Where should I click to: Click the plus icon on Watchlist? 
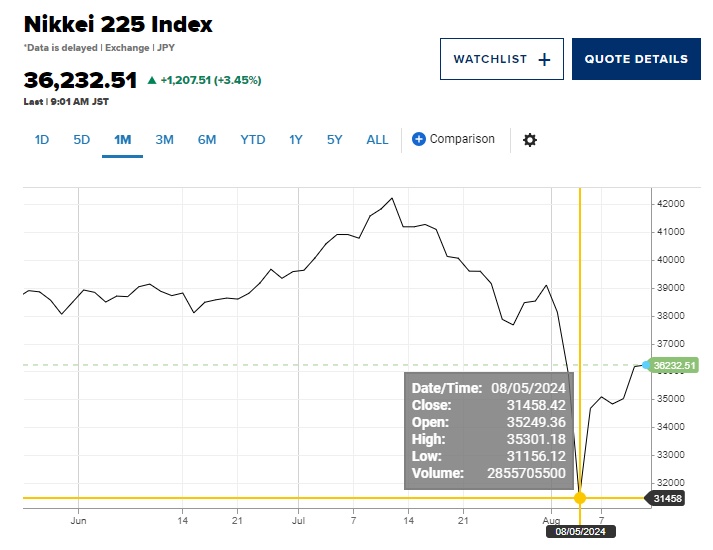click(544, 59)
